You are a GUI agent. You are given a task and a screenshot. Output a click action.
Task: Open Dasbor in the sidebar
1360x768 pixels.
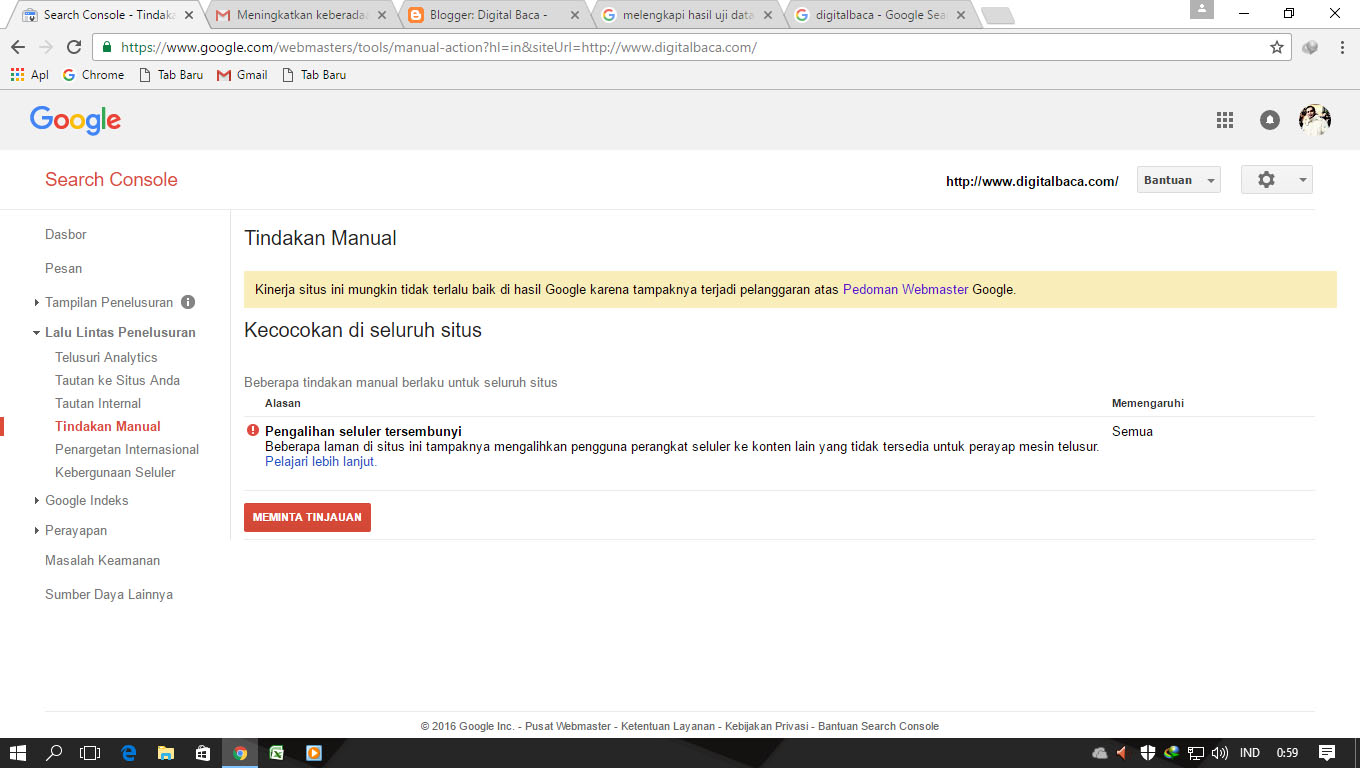[x=66, y=234]
